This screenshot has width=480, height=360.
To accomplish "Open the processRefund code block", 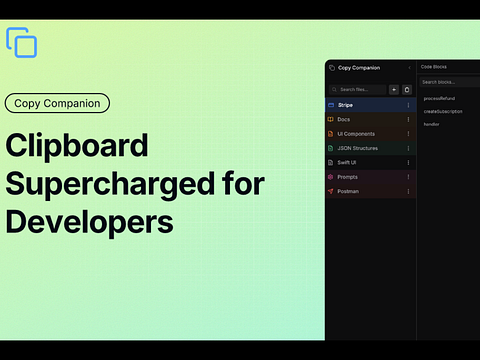I will (439, 98).
